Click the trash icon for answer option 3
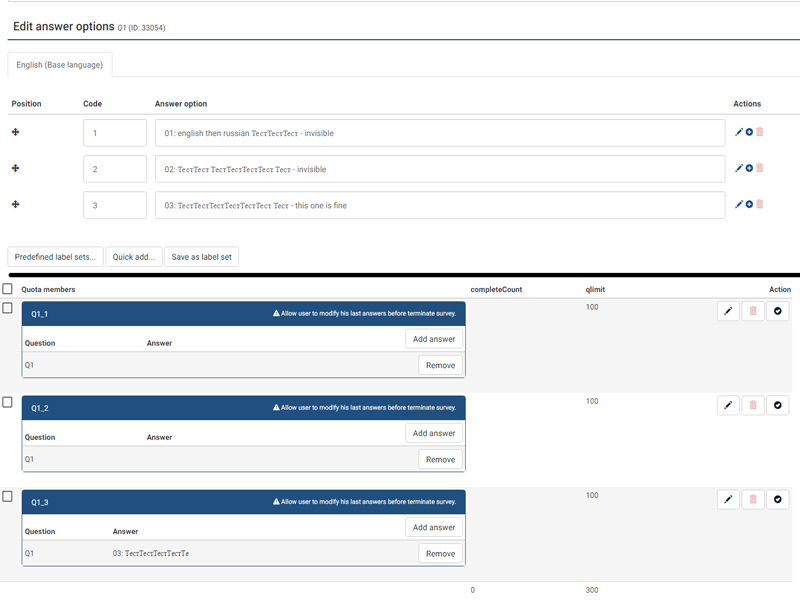The height and width of the screenshot is (600, 800). (x=760, y=204)
